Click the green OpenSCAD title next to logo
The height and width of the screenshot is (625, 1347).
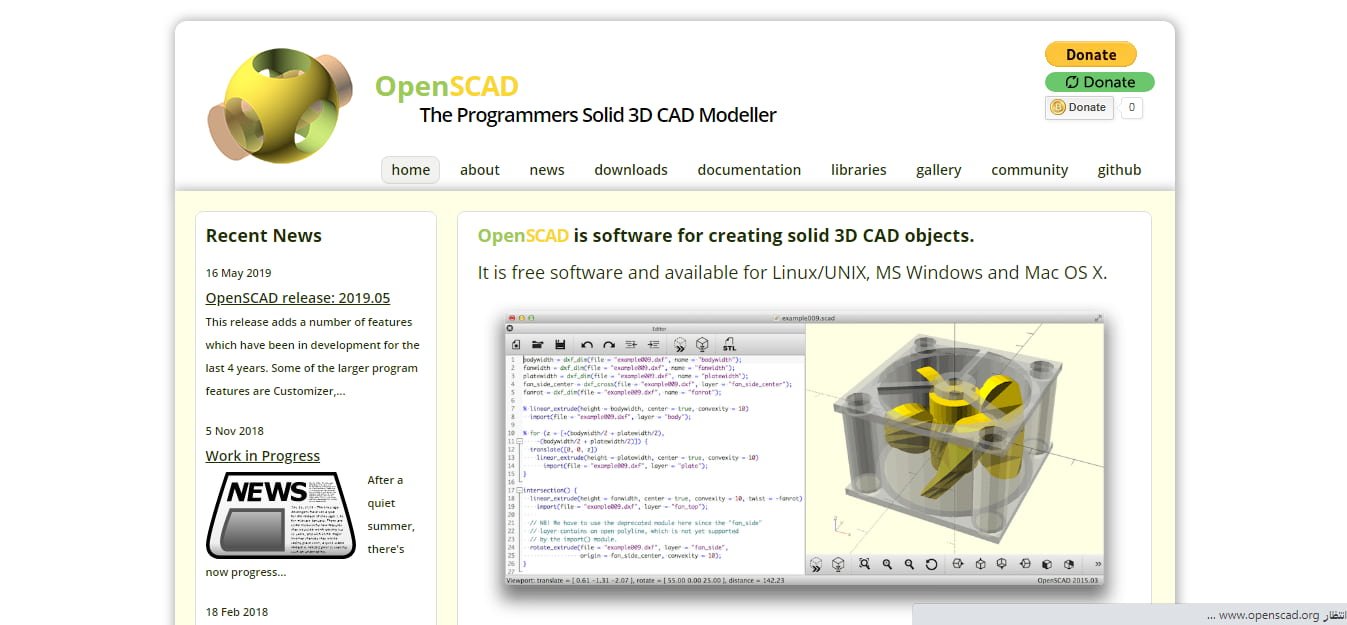[447, 86]
